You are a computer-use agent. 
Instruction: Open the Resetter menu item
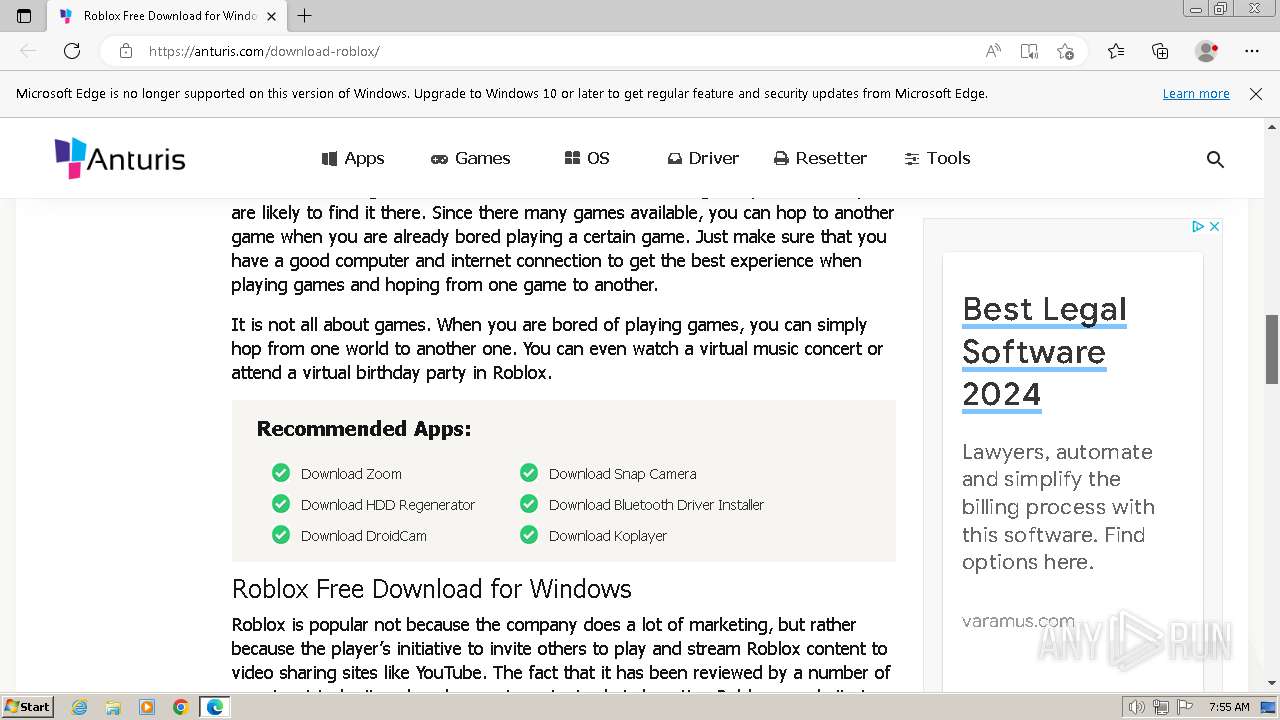820,158
